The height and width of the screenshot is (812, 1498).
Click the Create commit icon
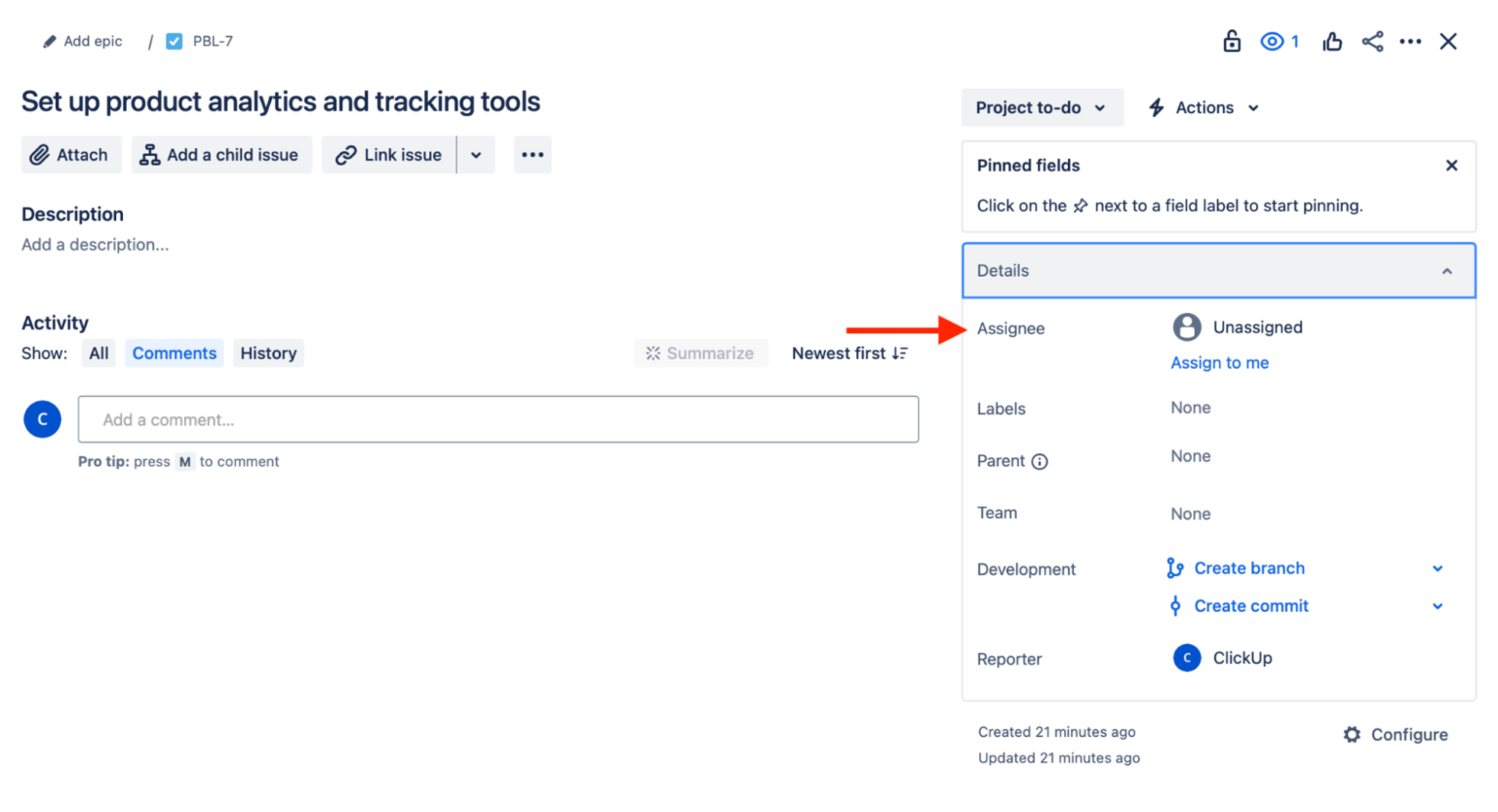[x=1175, y=605]
